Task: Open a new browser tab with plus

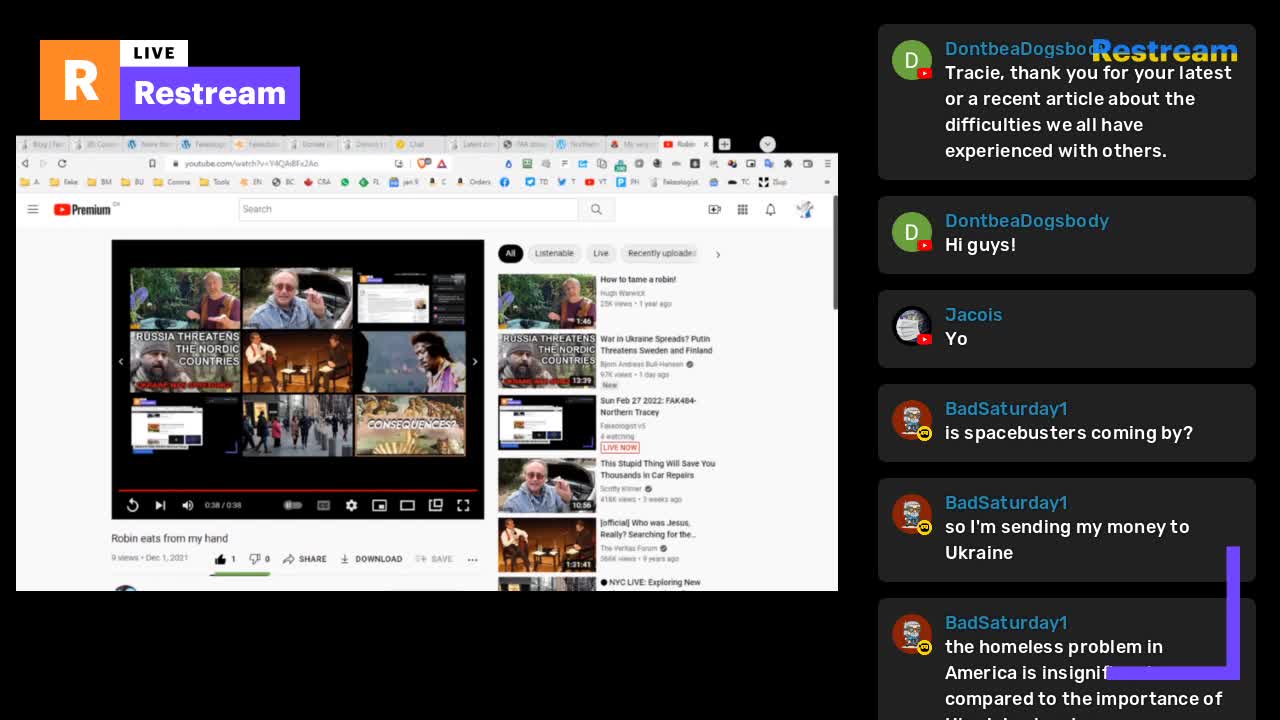Action: 725,144
